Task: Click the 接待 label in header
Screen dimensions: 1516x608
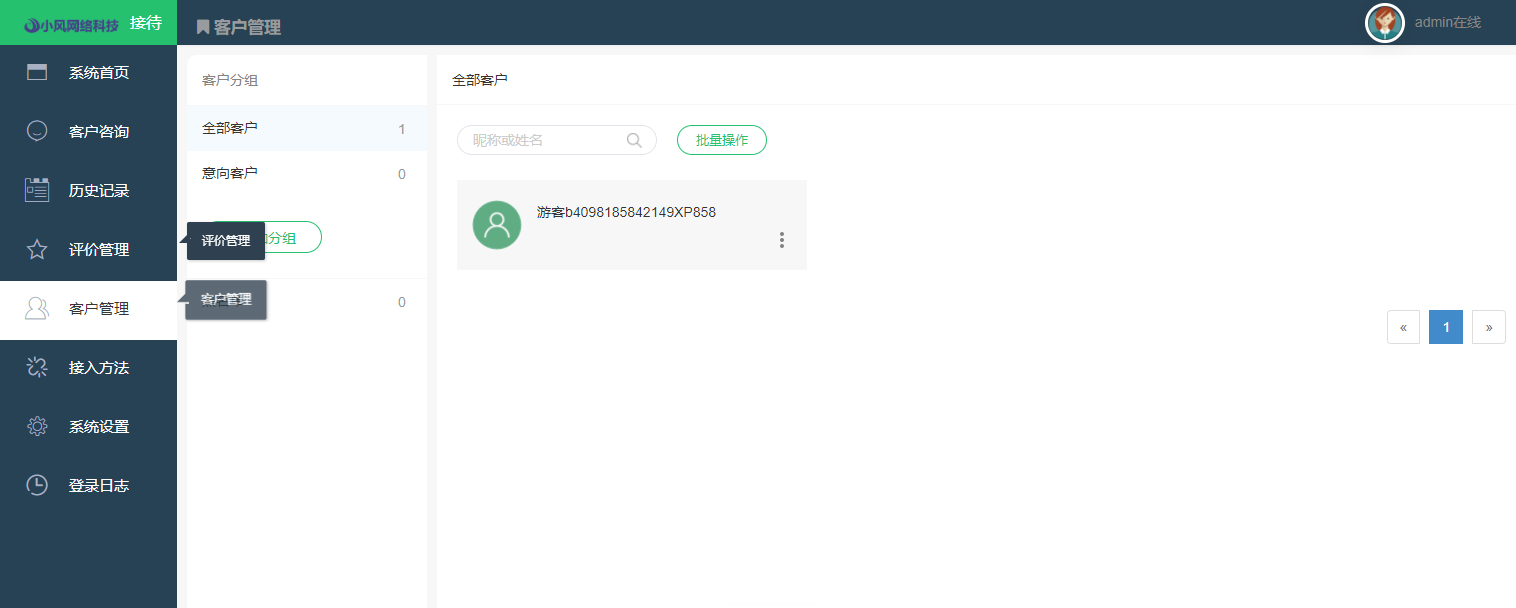Action: coord(146,22)
